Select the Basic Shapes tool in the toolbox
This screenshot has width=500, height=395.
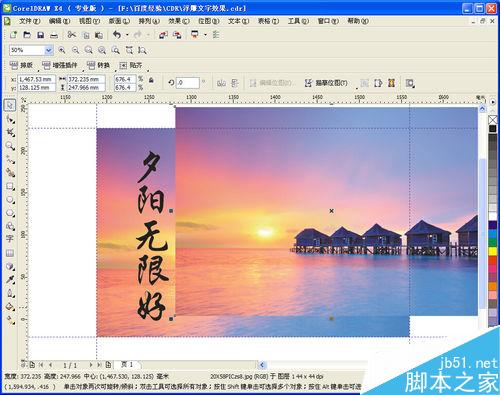coord(10,226)
